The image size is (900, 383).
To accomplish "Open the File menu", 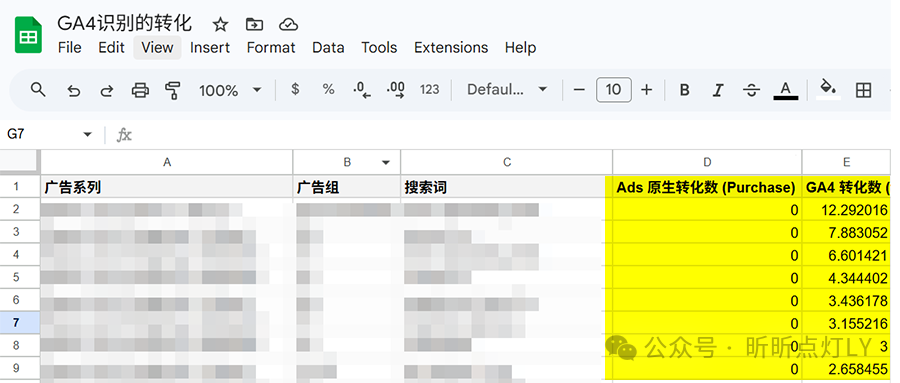I will tap(69, 47).
